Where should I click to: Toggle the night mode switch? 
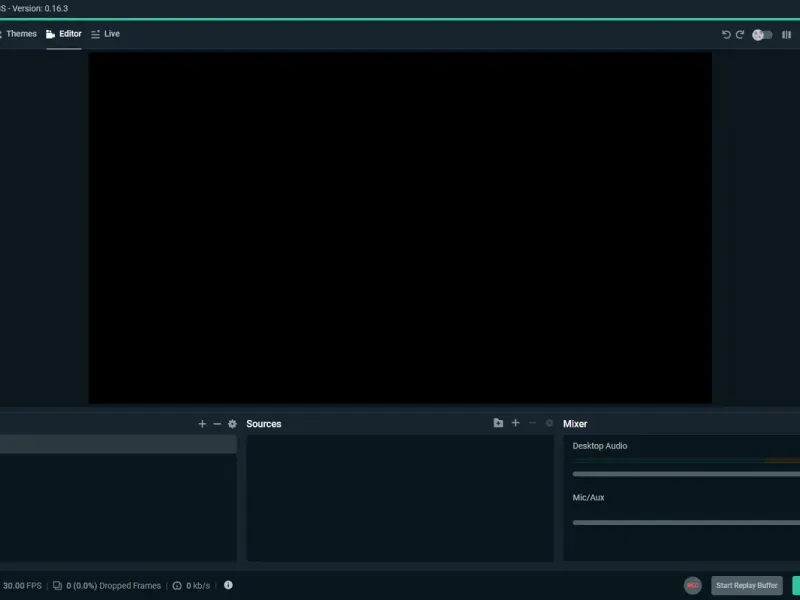(762, 35)
